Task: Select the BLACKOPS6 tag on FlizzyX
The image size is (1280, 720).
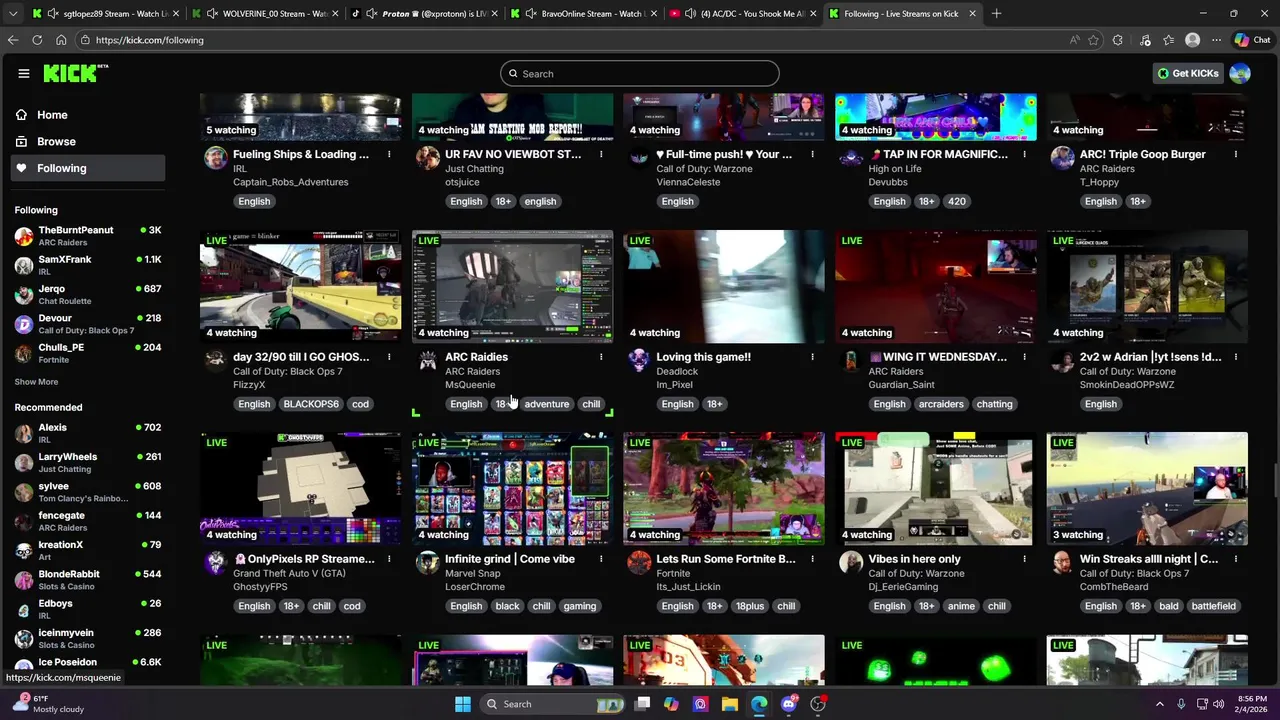Action: 311,404
